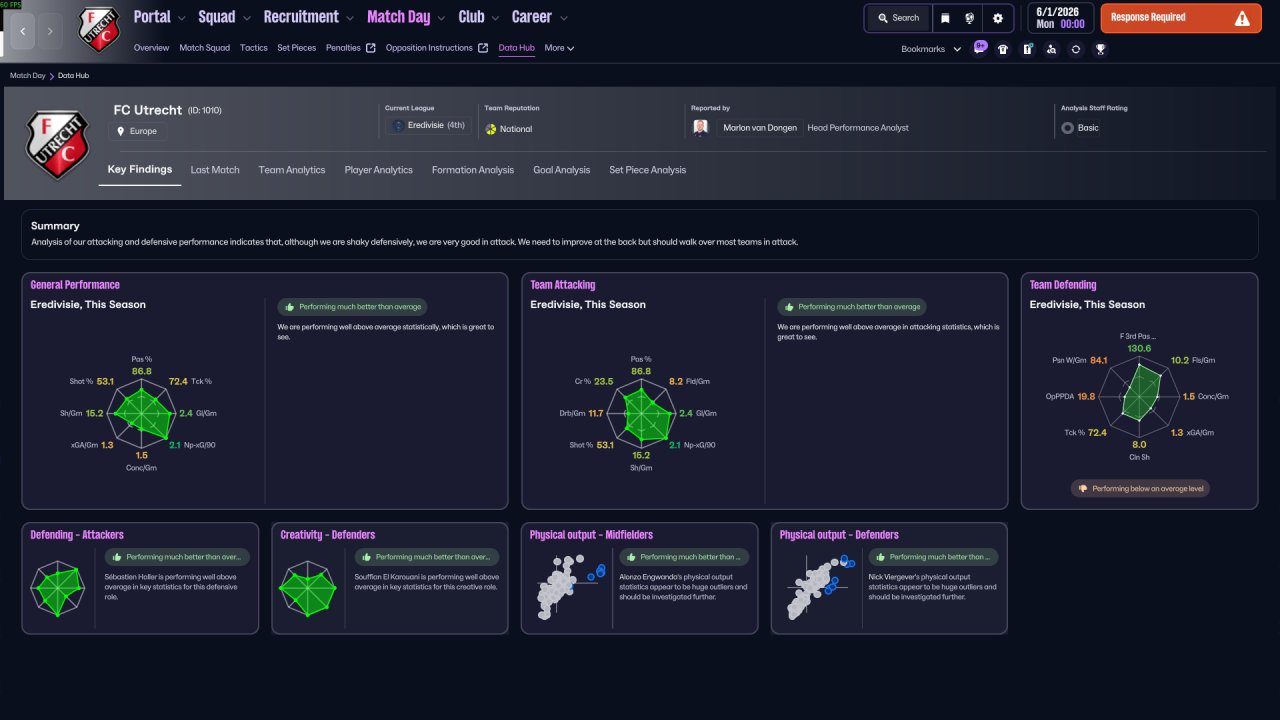The image size is (1280, 720).
Task: Click the General Performance radar chart
Action: click(141, 414)
